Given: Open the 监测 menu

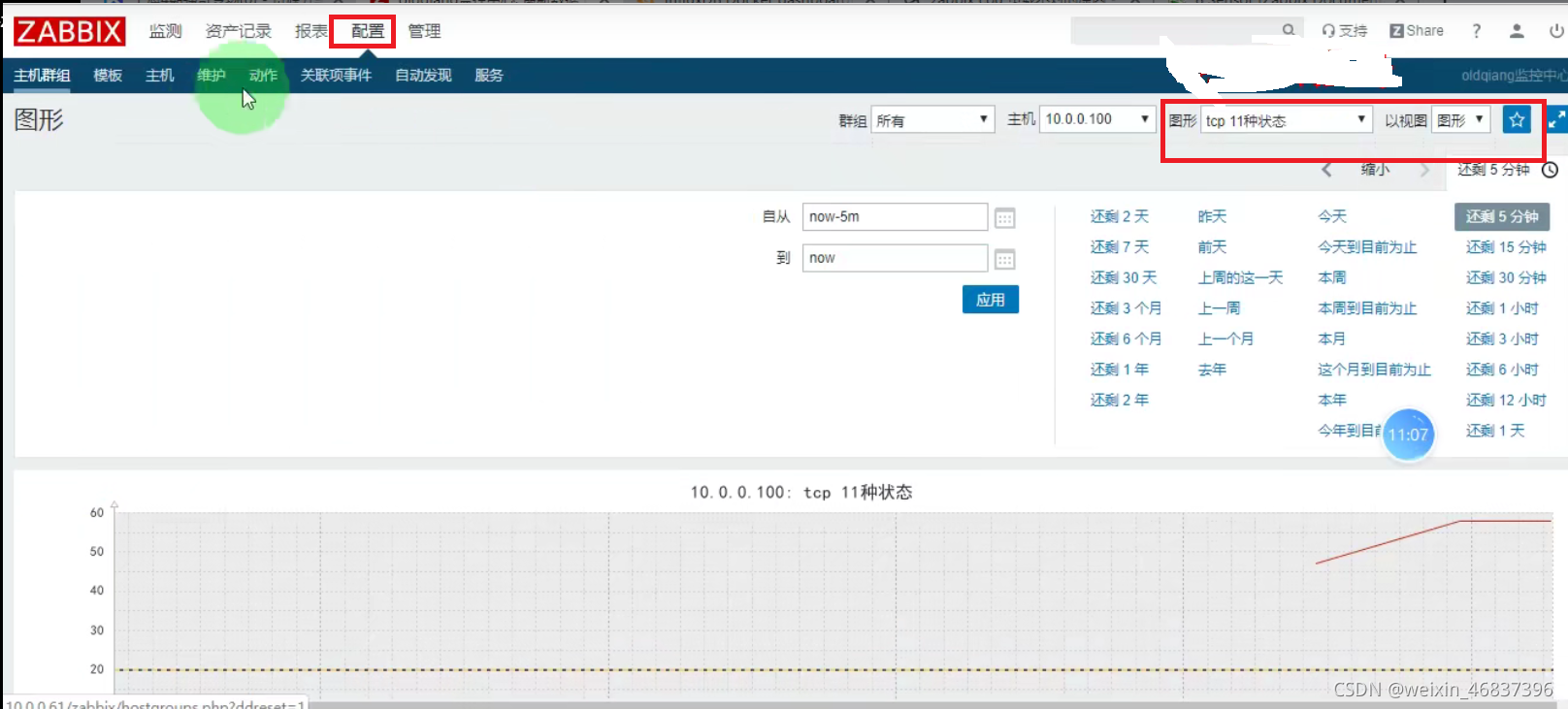Looking at the screenshot, I should click(x=165, y=31).
